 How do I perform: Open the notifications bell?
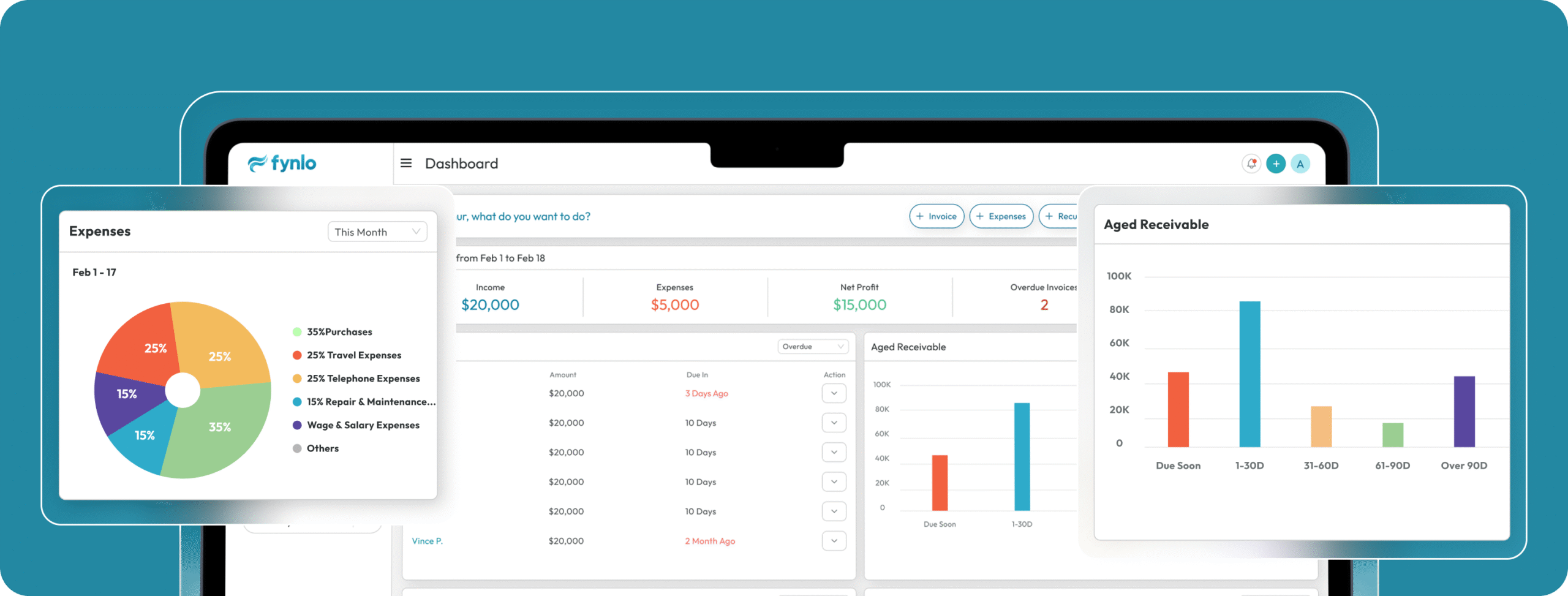coord(1251,164)
